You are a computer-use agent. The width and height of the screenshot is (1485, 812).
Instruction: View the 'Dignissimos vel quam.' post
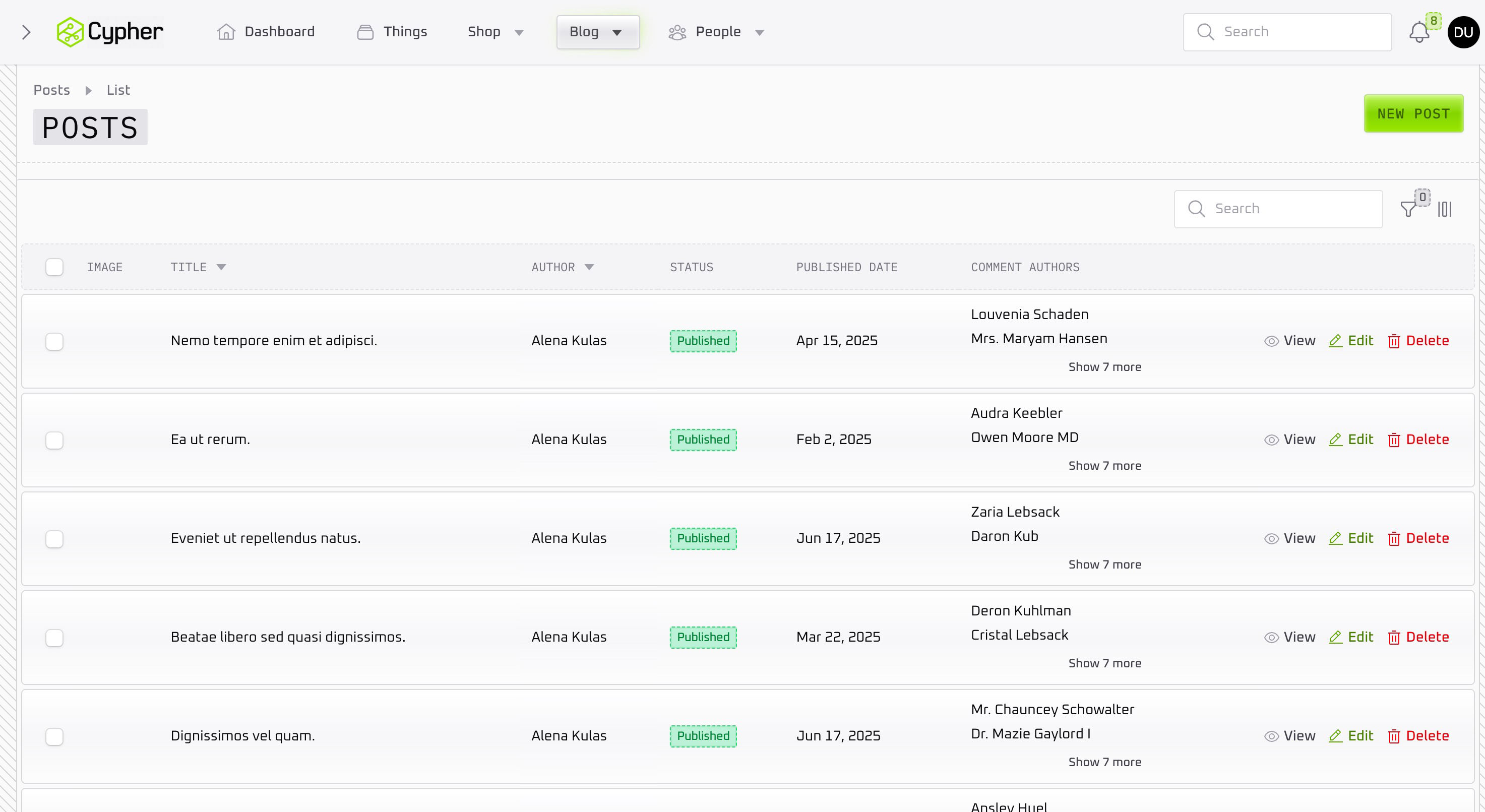point(1289,736)
